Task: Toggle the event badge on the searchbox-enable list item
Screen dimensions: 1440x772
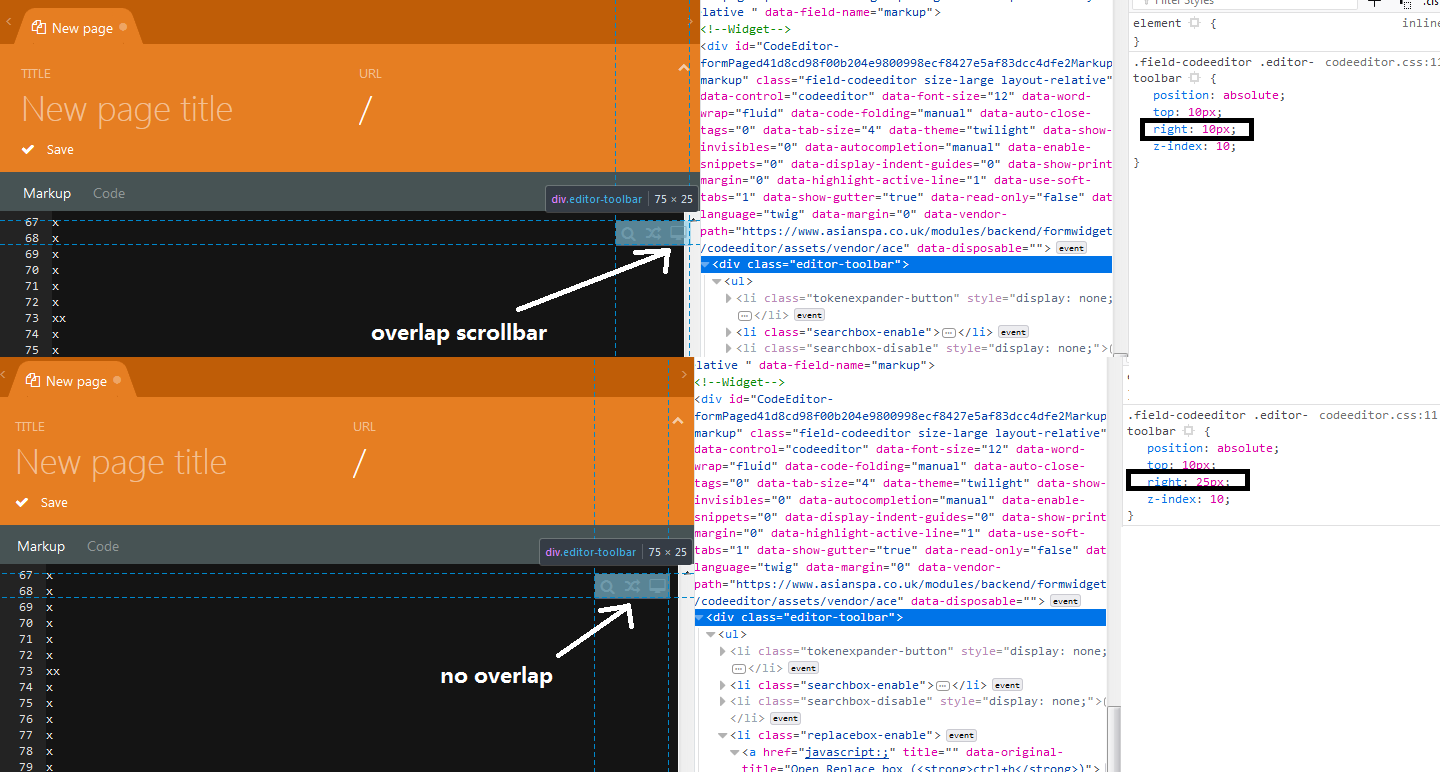Action: point(1013,331)
